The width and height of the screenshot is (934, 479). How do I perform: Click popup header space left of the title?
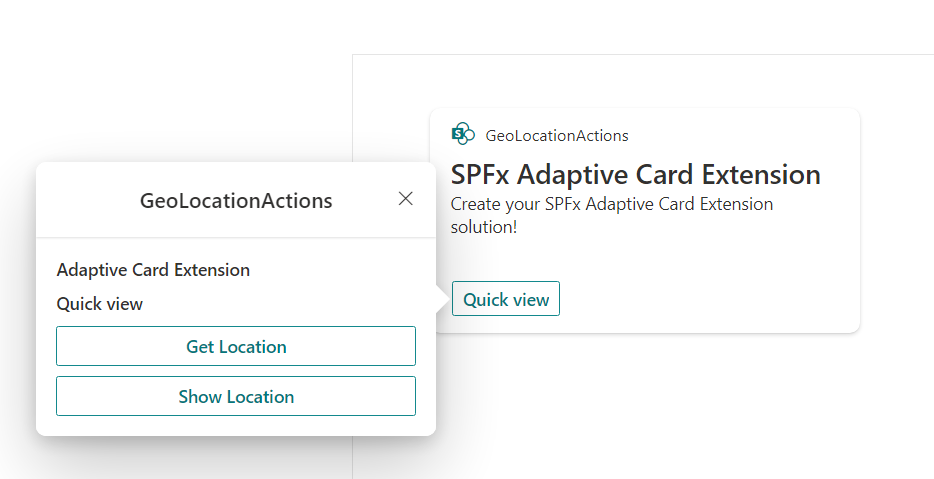85,201
